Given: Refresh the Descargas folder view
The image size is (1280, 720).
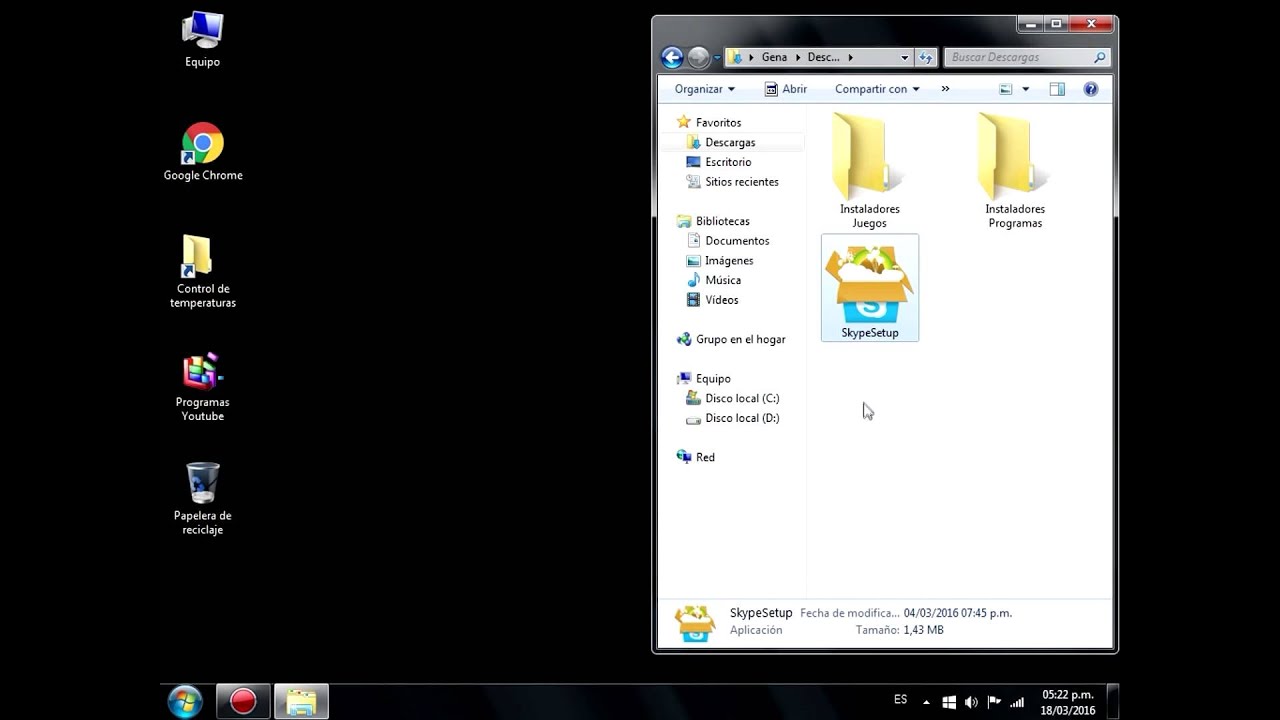Looking at the screenshot, I should [x=926, y=58].
